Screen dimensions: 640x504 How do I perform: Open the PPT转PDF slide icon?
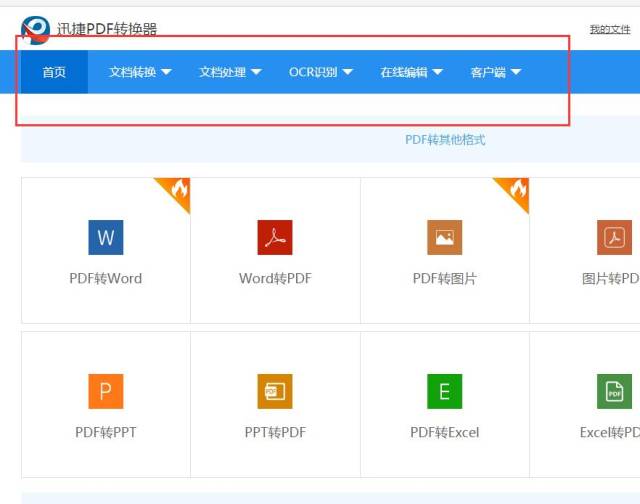click(275, 391)
